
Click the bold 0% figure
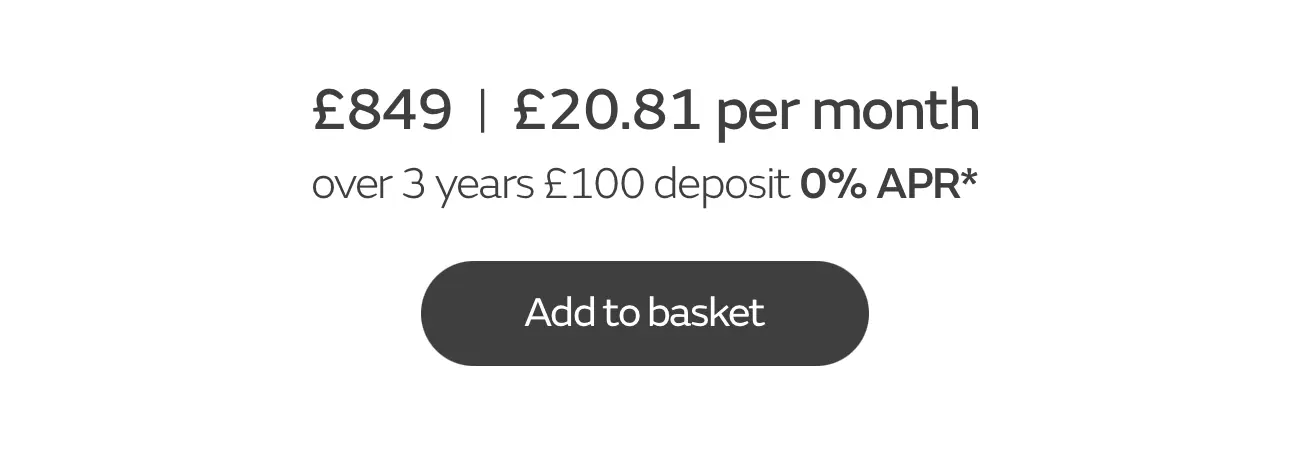click(833, 184)
